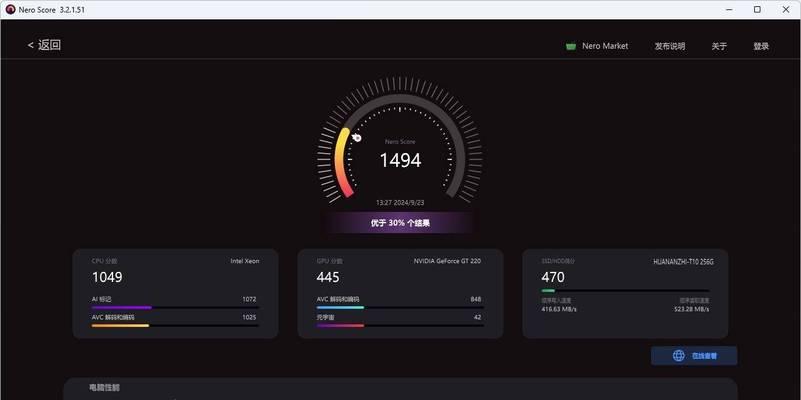This screenshot has height=400, width=801.
Task: Click the CPU AVC bar showing 1025
Action: (175, 325)
